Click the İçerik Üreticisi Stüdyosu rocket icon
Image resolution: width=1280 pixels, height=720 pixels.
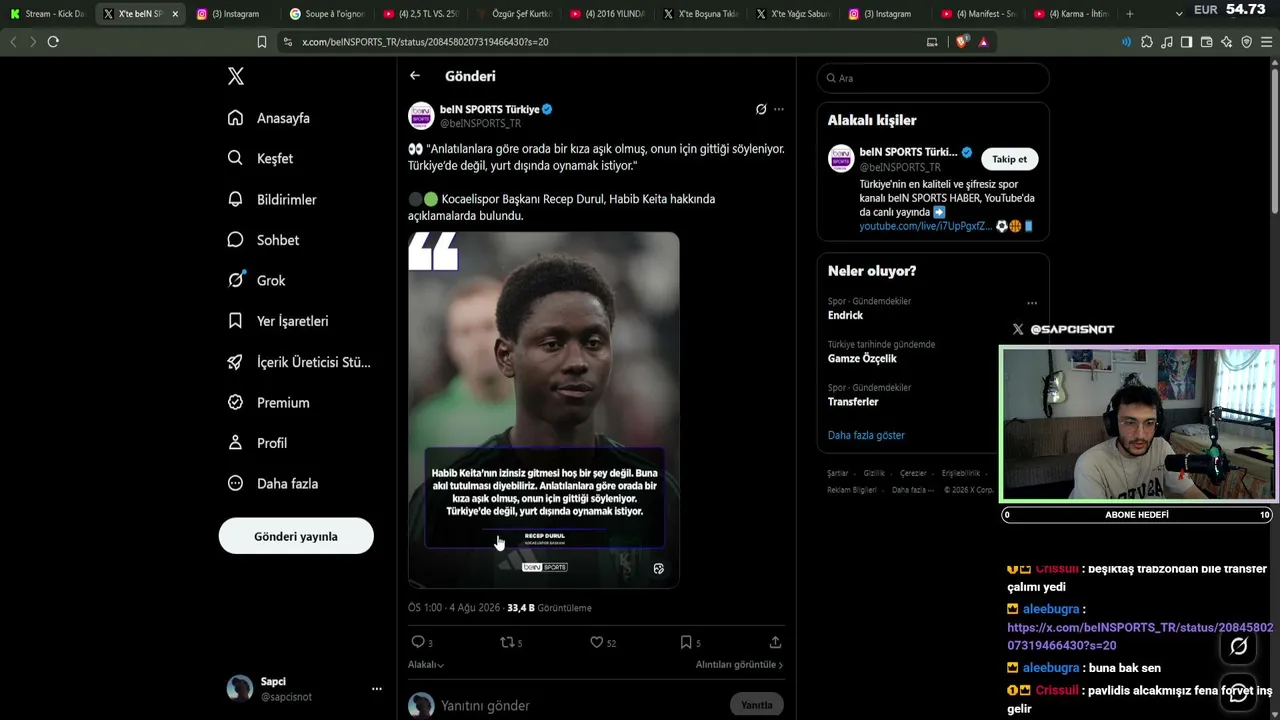tap(235, 362)
